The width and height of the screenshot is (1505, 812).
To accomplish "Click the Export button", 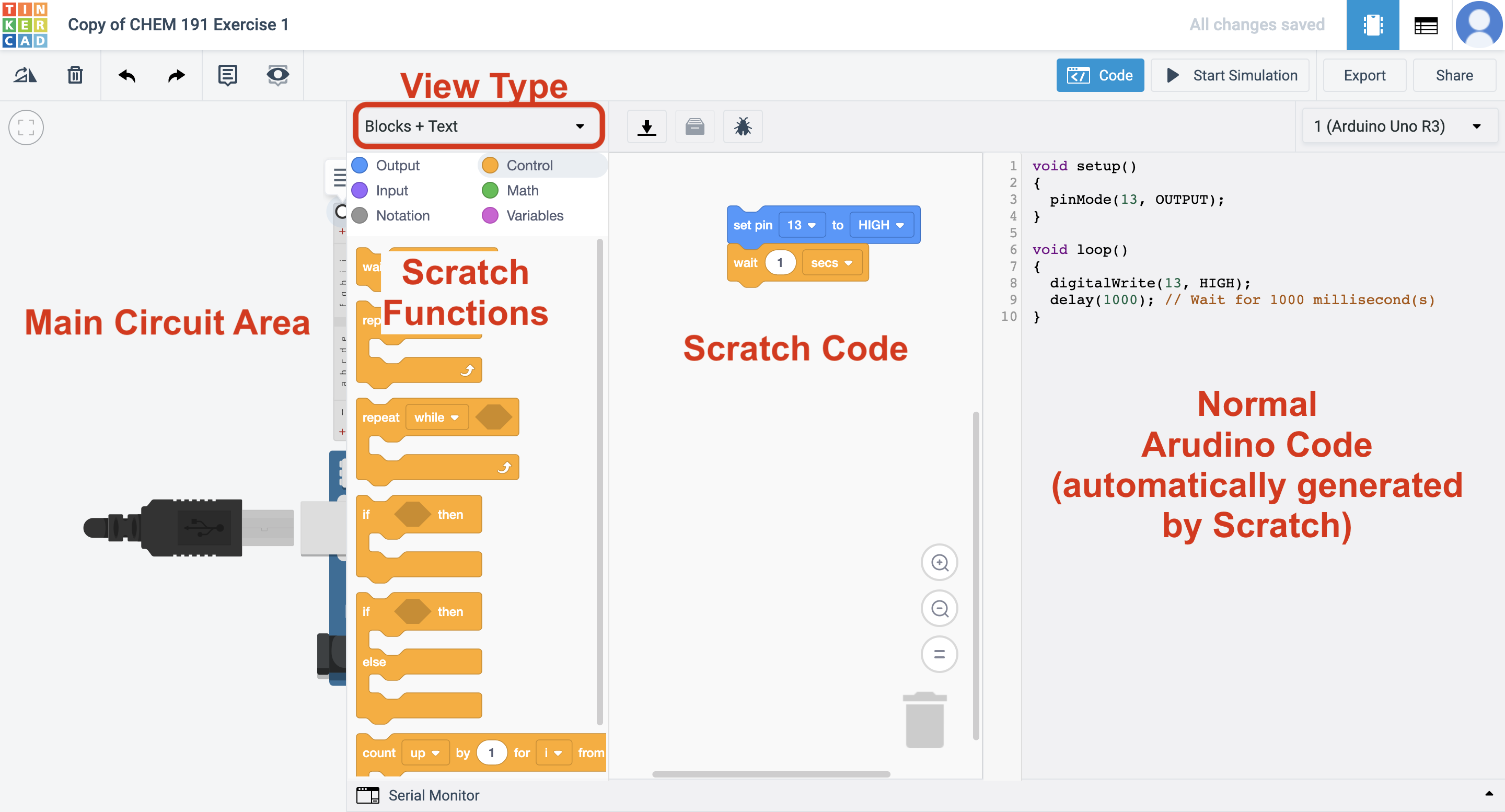I will click(1363, 75).
